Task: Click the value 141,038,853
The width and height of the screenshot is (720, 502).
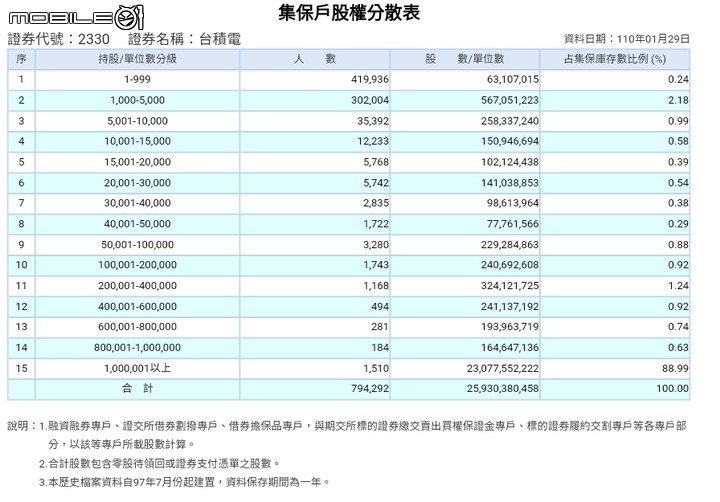Action: pos(510,183)
